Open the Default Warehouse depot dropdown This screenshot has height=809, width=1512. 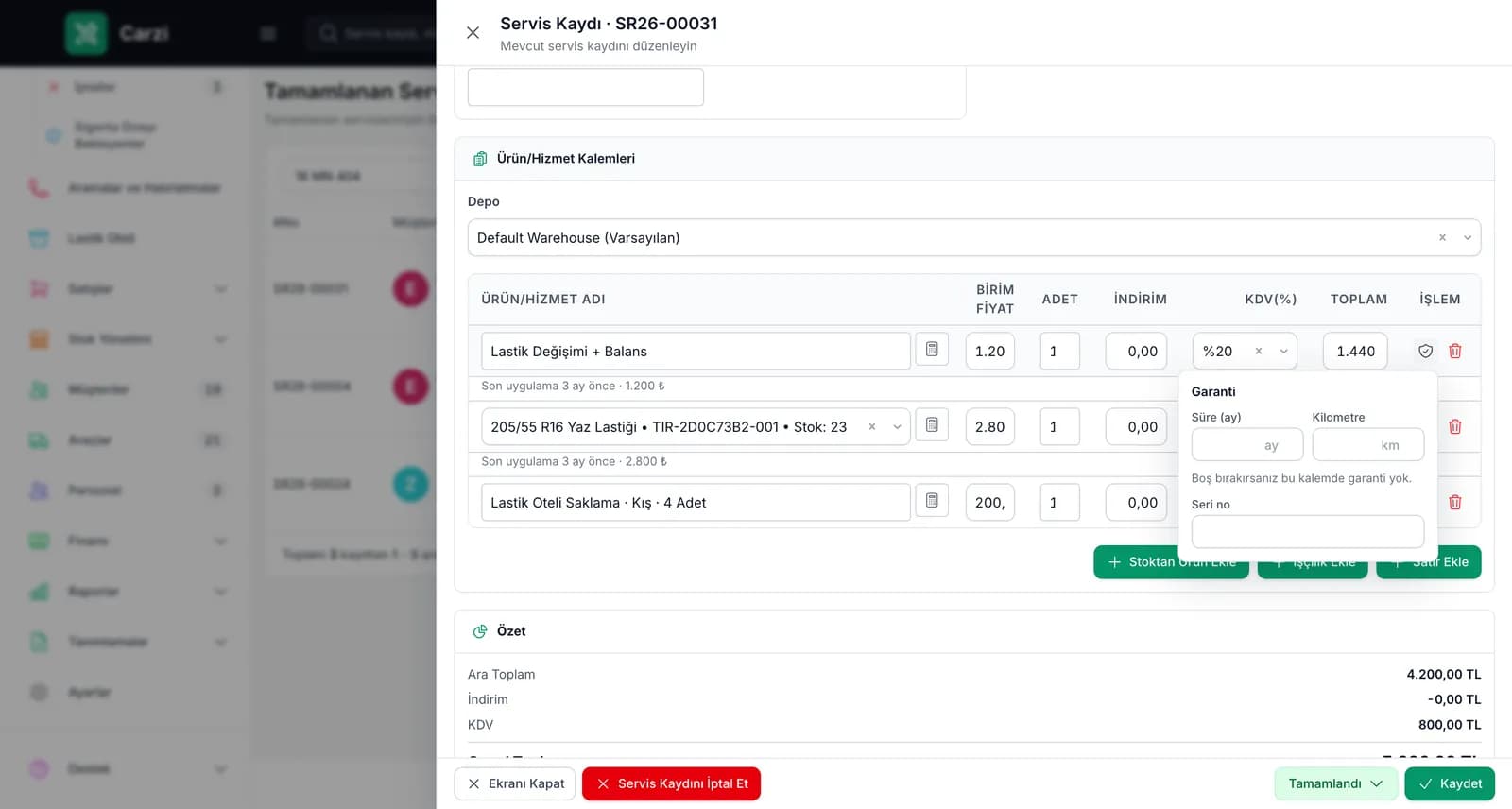(1468, 237)
